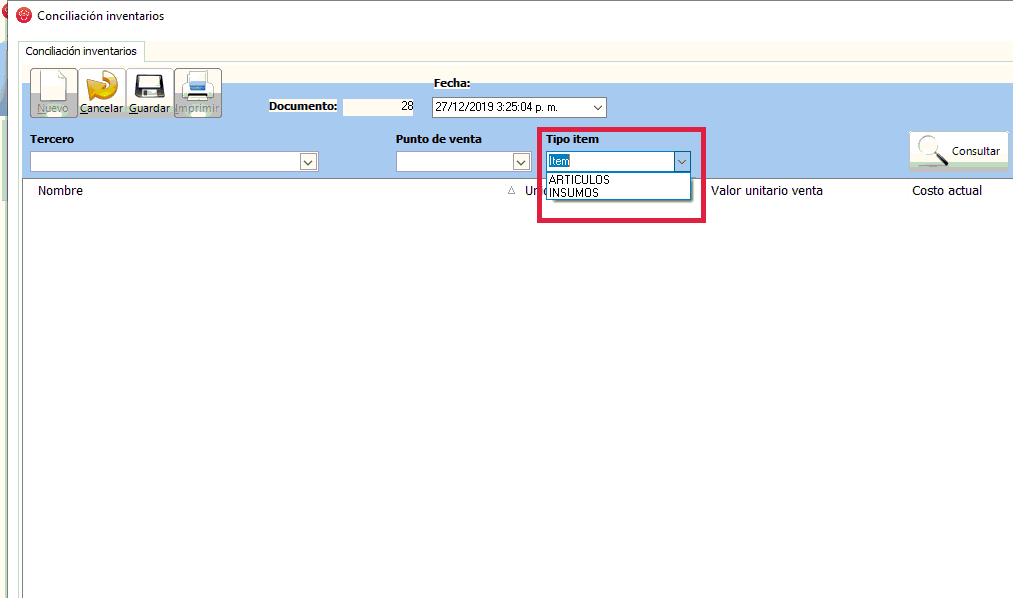1013x598 pixels.
Task: Choose INSUMOS from the Tipo item list
Action: 574,193
